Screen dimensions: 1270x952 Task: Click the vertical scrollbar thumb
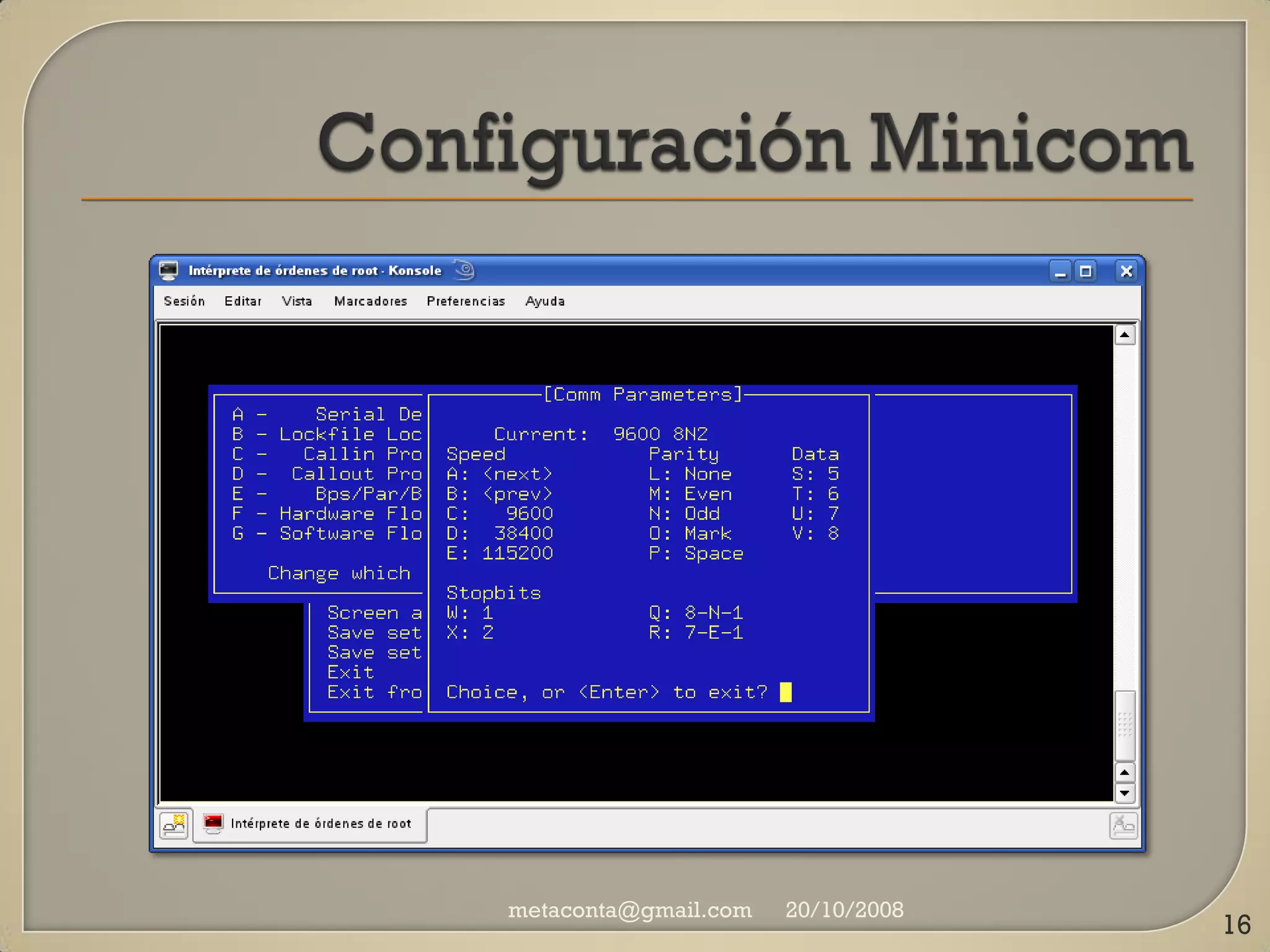click(1125, 726)
